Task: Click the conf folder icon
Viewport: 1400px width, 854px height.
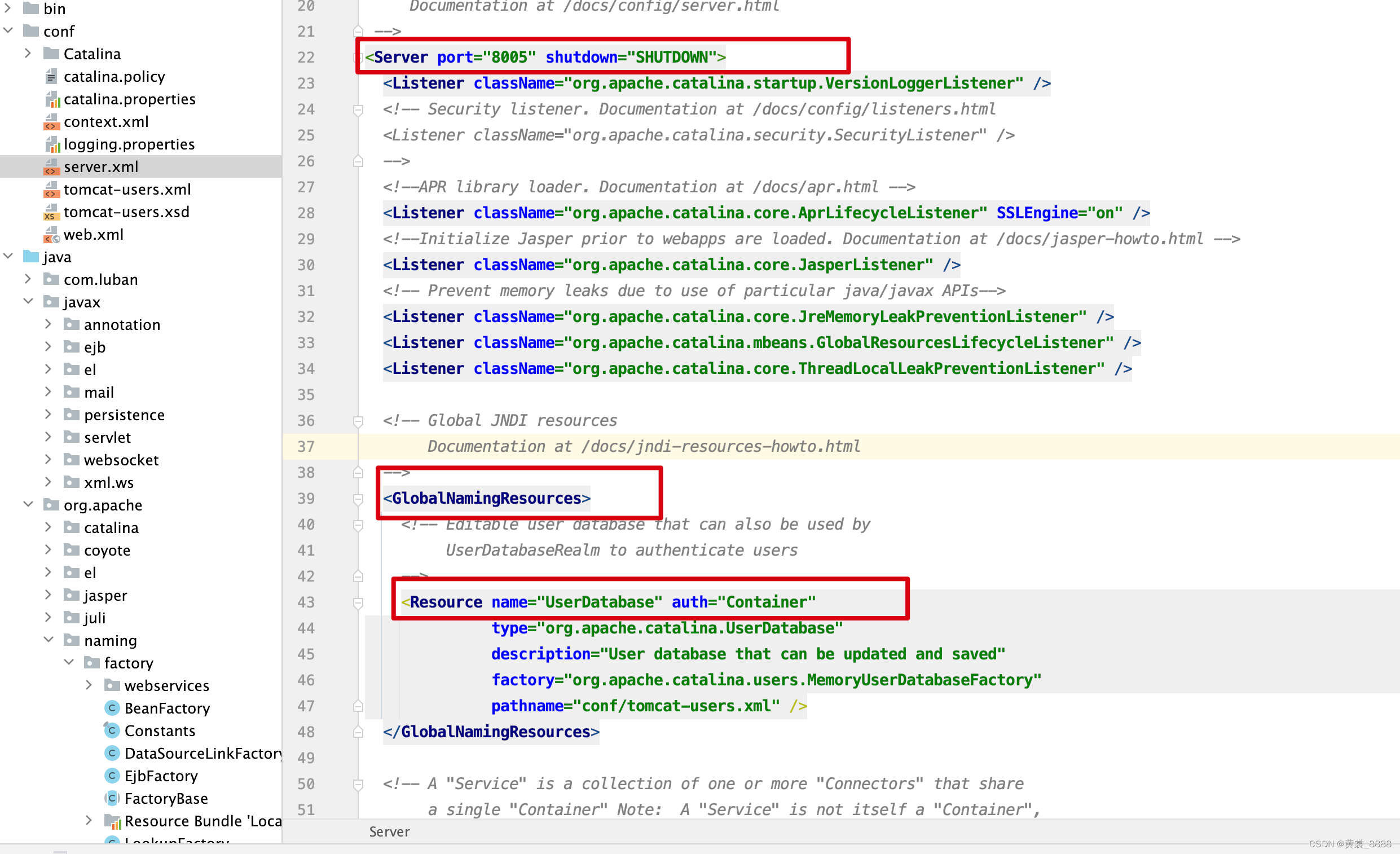Action: pyautogui.click(x=31, y=30)
